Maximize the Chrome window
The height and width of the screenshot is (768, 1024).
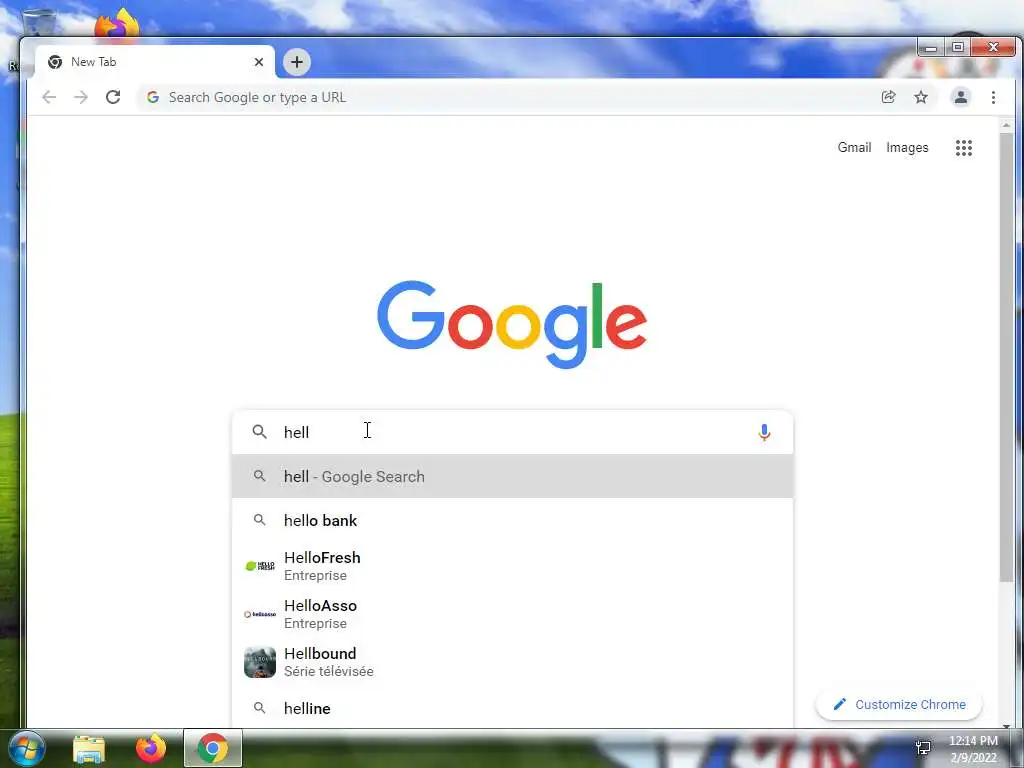point(957,48)
